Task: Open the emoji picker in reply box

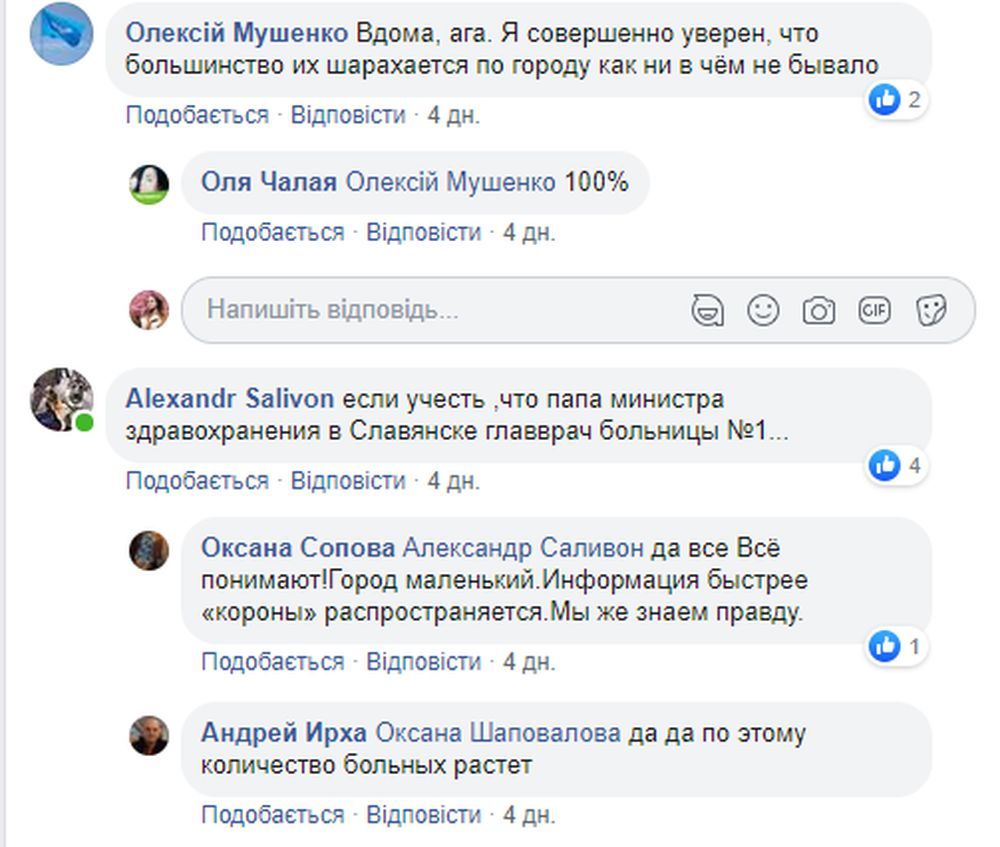Action: (763, 311)
